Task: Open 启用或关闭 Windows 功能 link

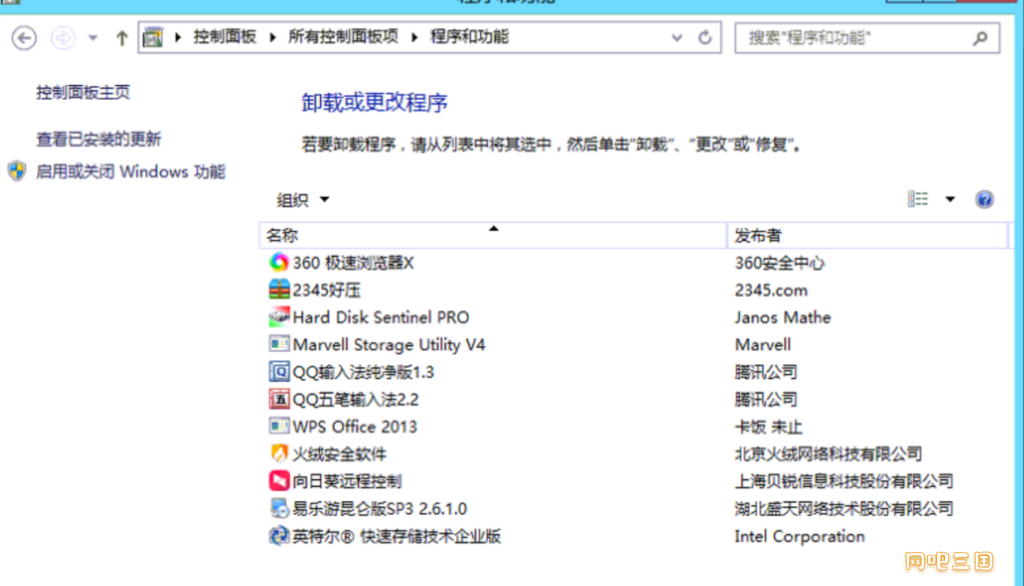Action: coord(131,171)
